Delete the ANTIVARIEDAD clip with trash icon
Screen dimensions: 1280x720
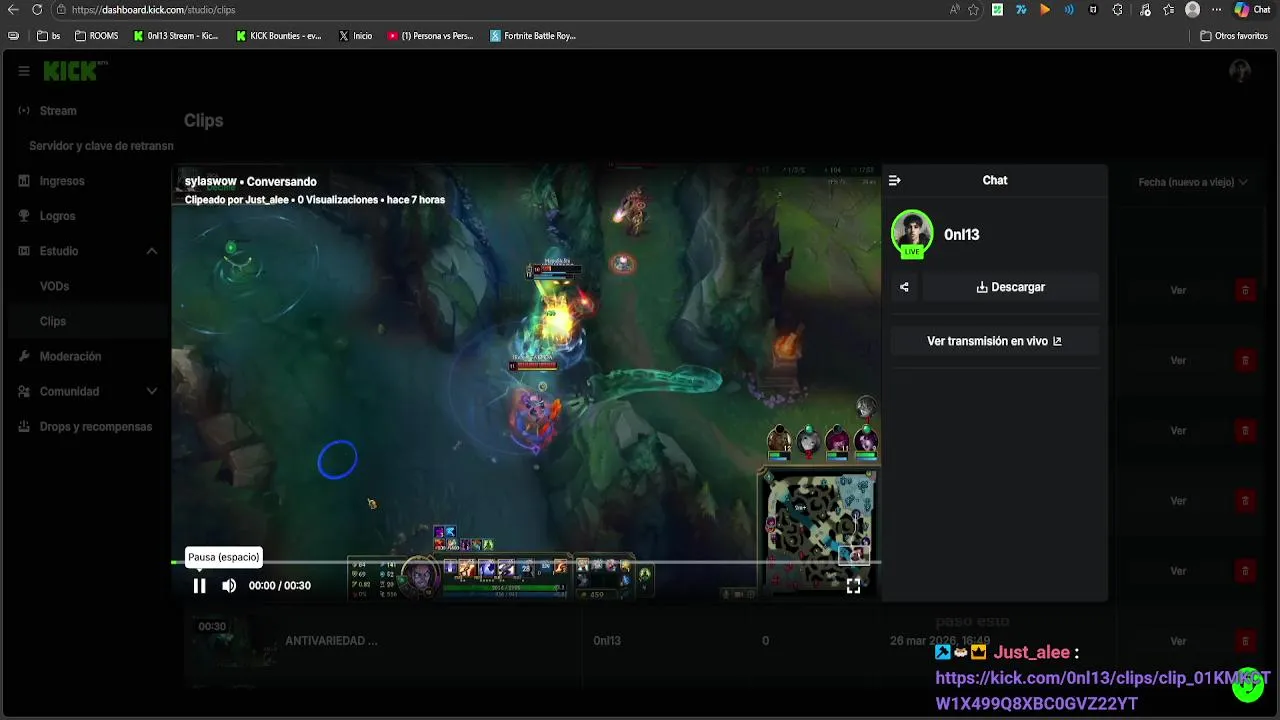[1245, 641]
